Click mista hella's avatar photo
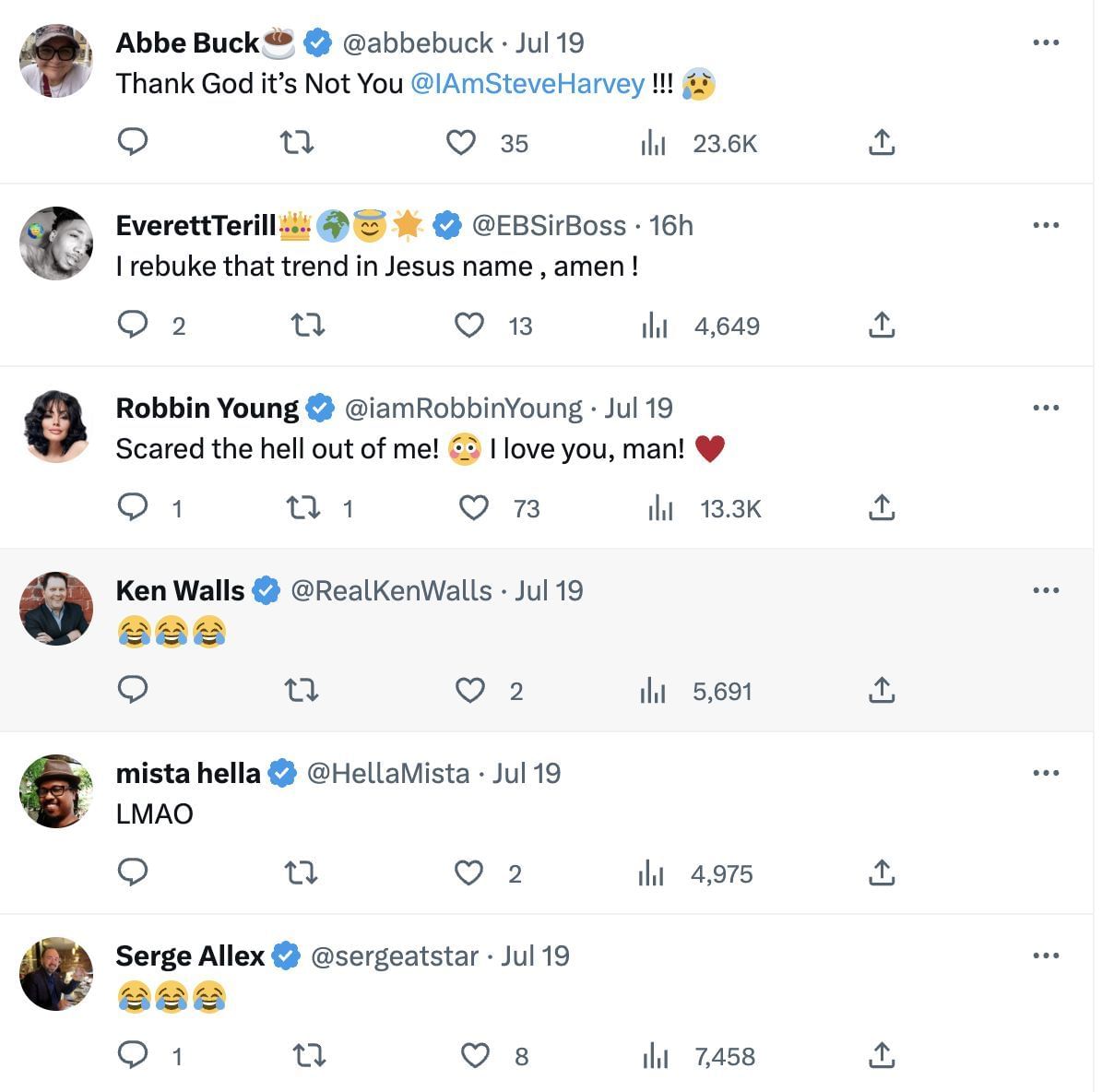Screen dimensions: 1114x1092 pyautogui.click(x=56, y=791)
